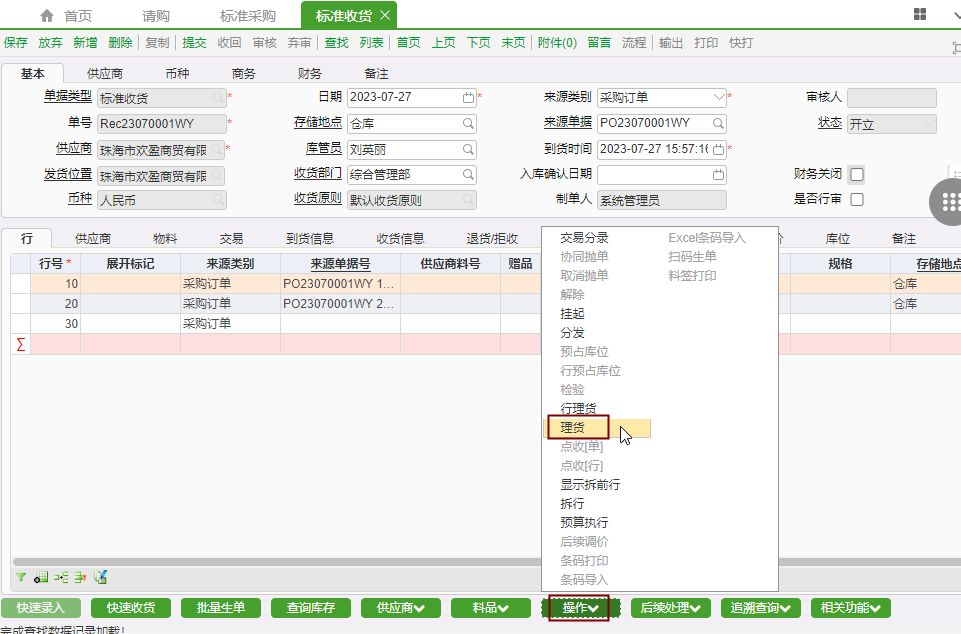Viewport: 961px width, 634px height.
Task: Click the grid horizontal scrollbar
Action: [x=270, y=562]
